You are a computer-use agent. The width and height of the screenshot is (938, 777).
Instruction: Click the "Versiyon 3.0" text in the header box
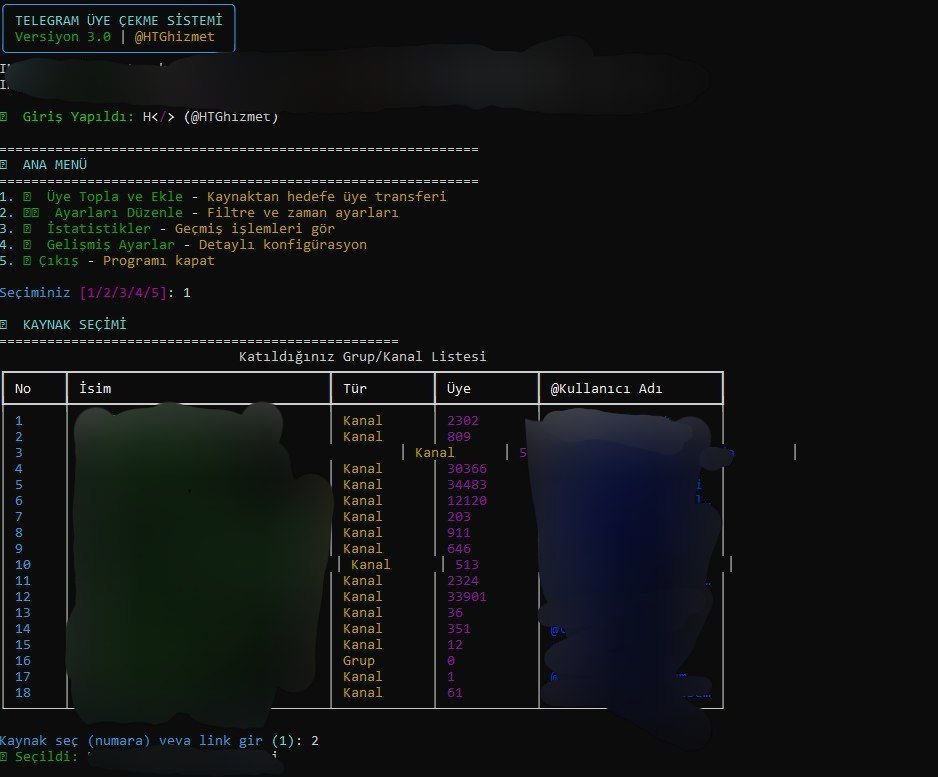point(63,36)
